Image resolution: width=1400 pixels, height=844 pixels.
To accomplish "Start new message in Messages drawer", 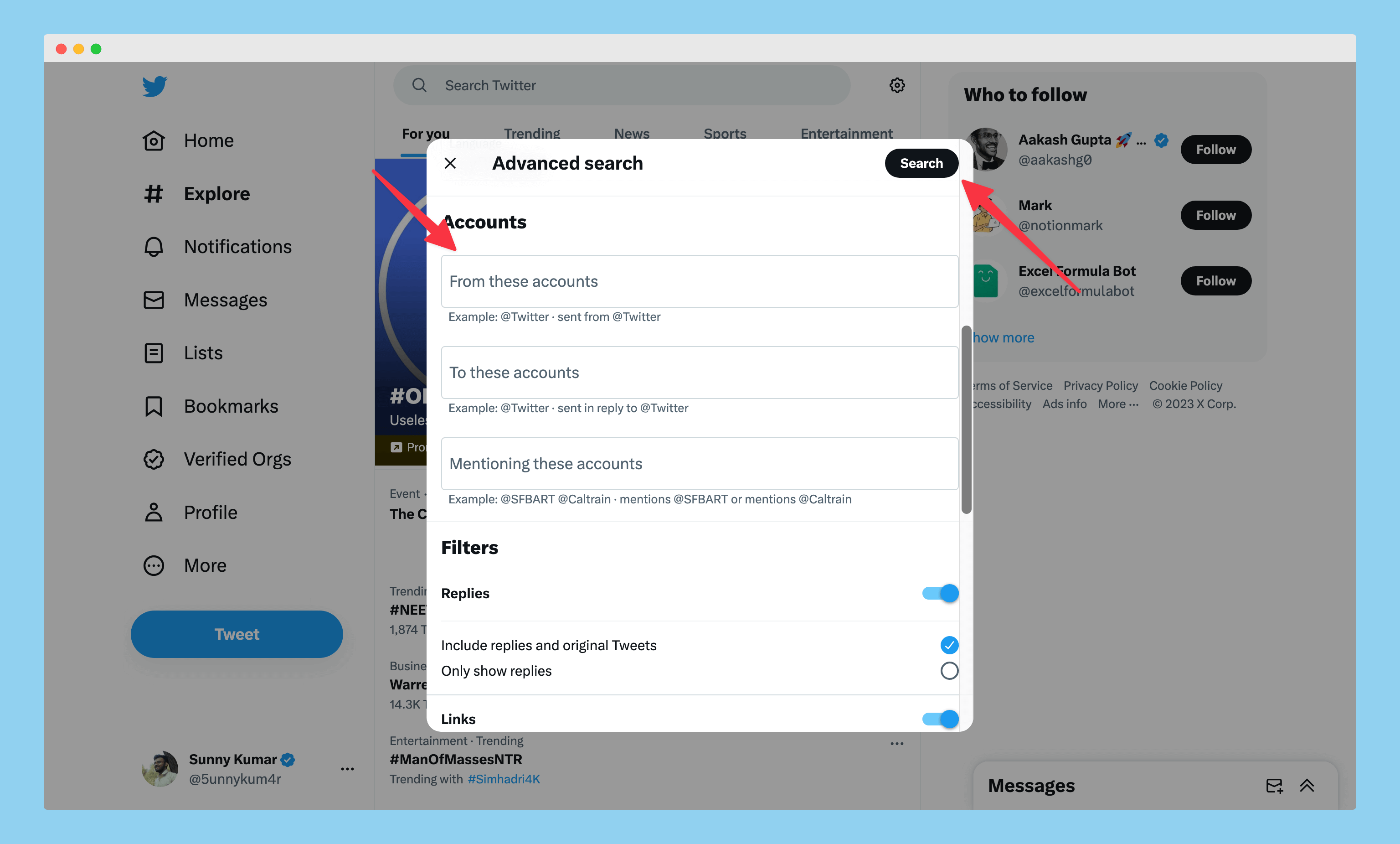I will coord(1274,786).
